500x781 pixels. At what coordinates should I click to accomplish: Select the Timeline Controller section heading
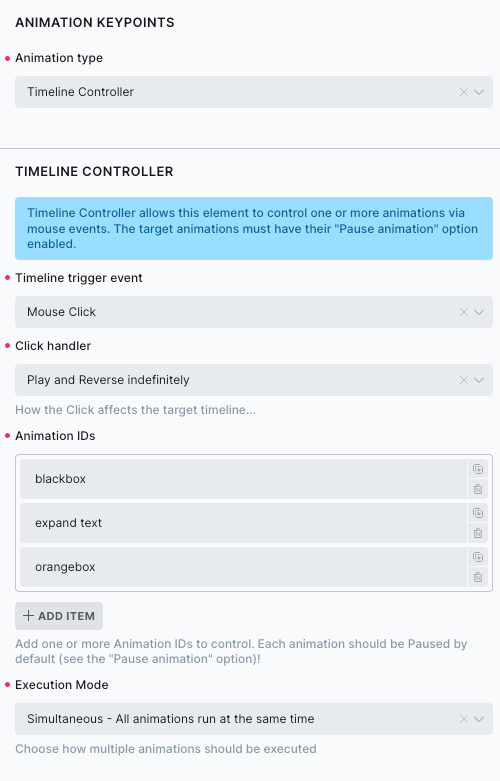click(94, 171)
